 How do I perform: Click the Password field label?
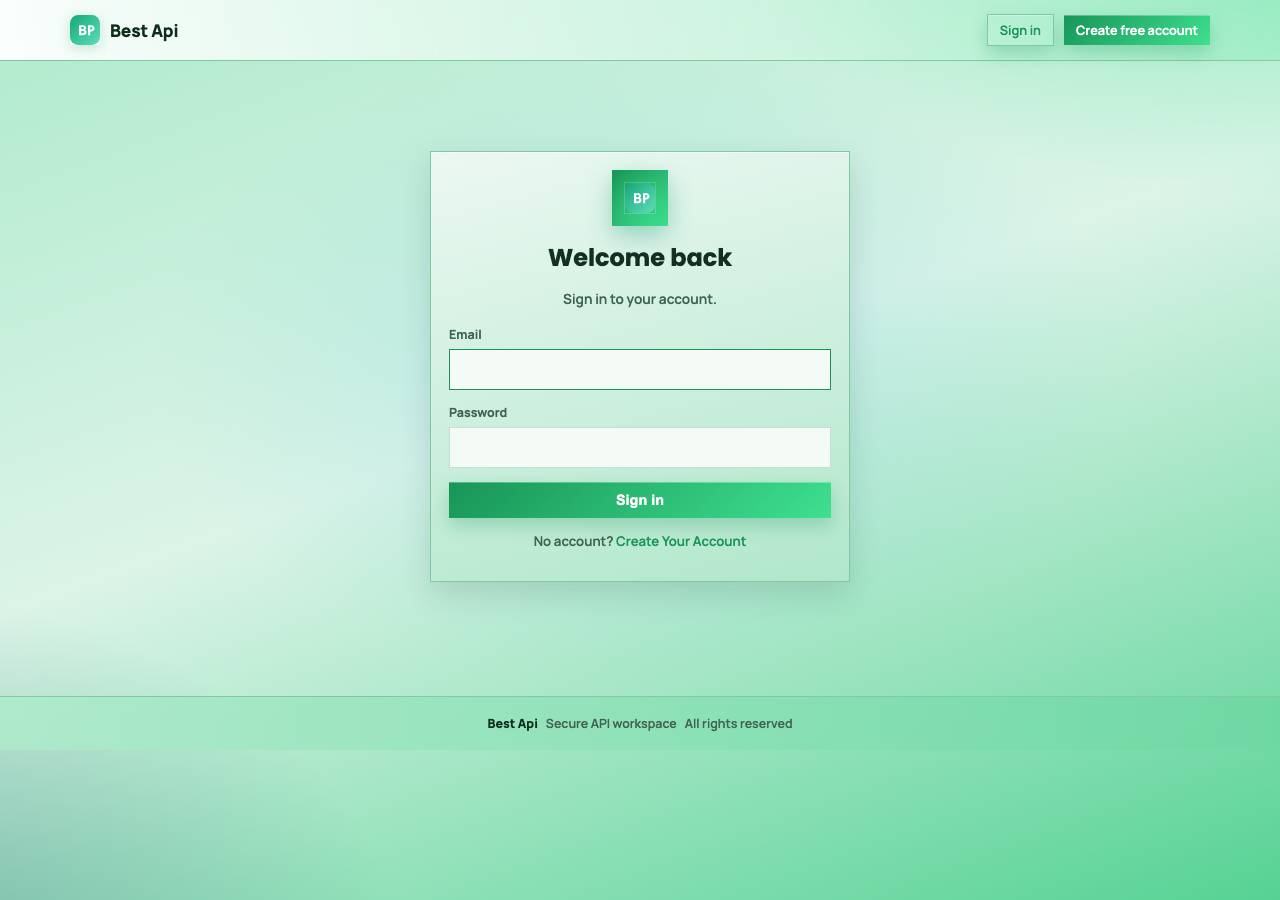(x=478, y=412)
